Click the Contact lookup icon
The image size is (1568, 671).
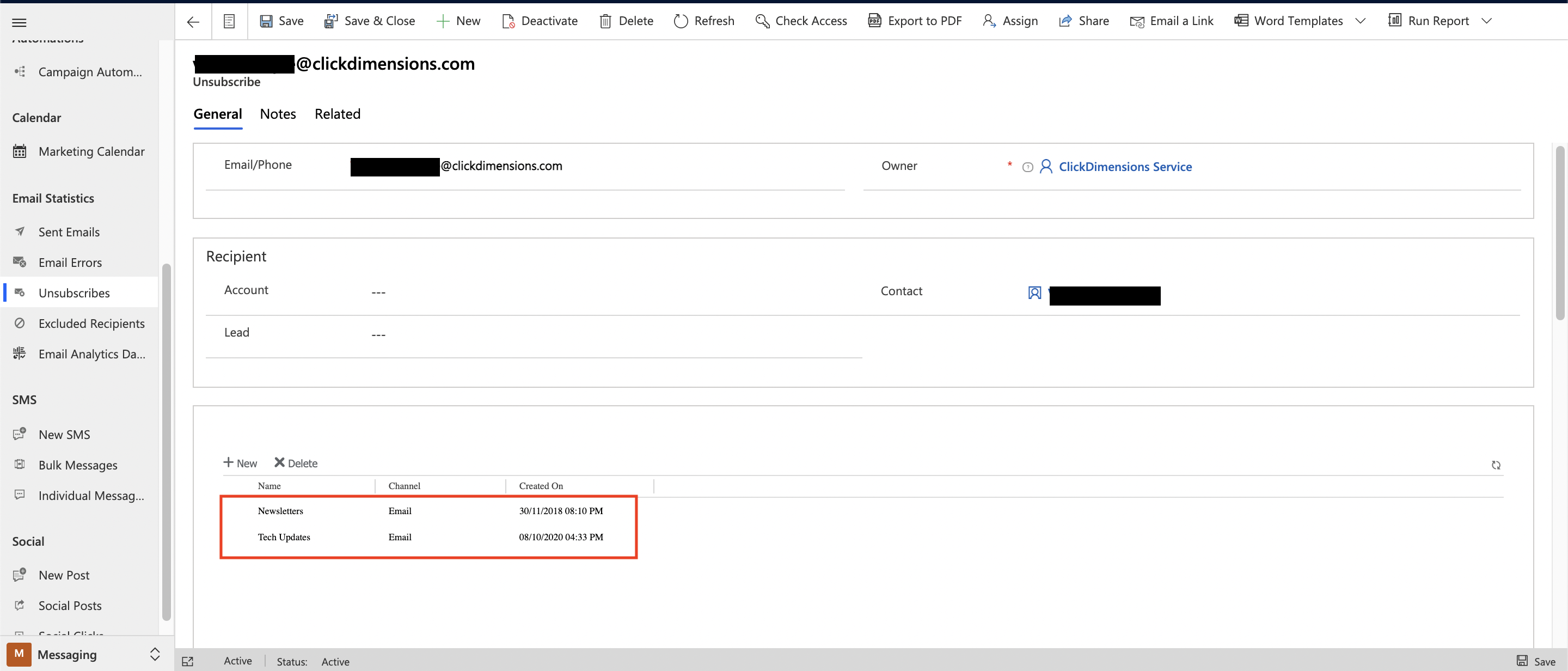pyautogui.click(x=1034, y=293)
